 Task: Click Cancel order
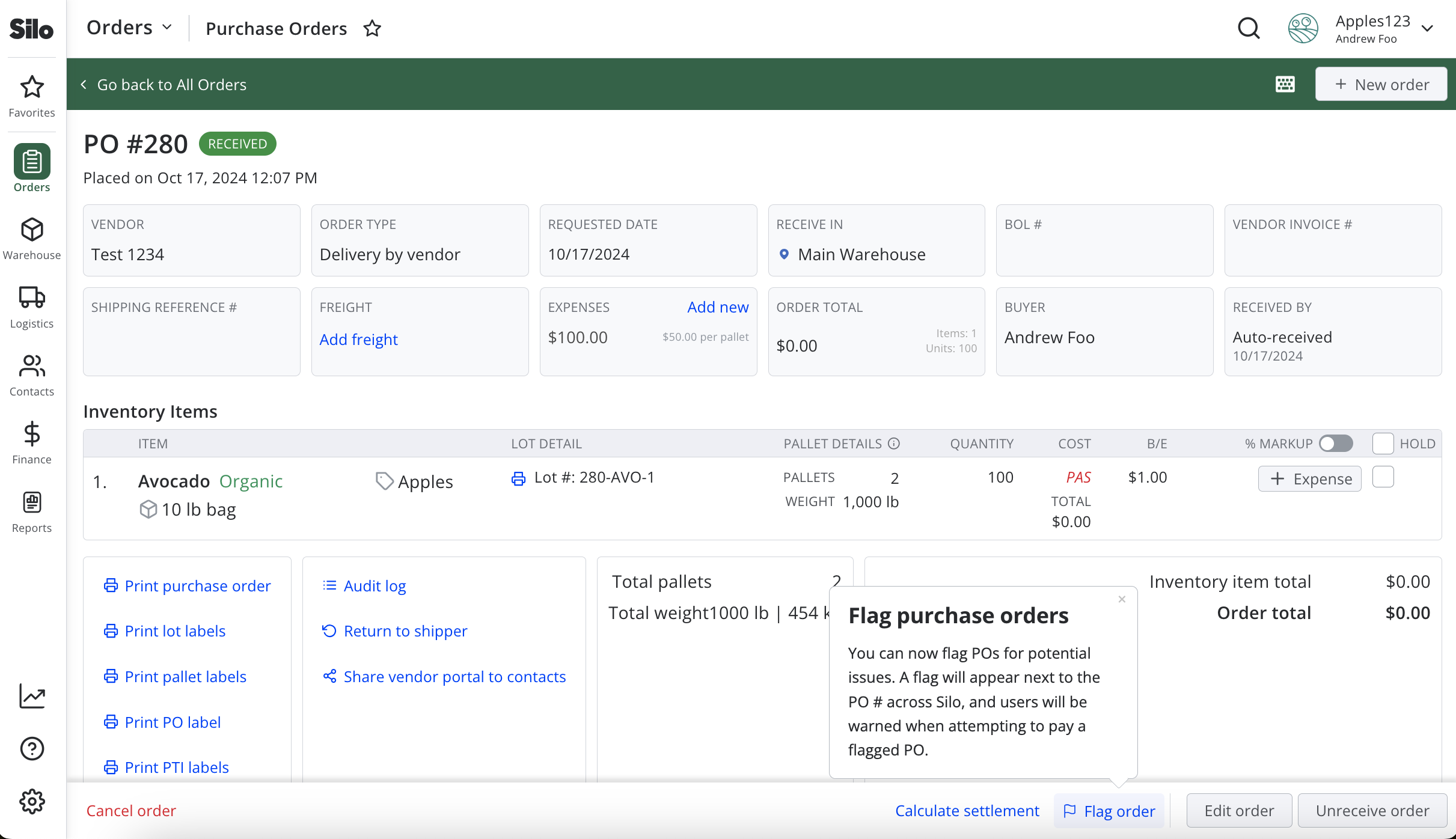pos(131,811)
